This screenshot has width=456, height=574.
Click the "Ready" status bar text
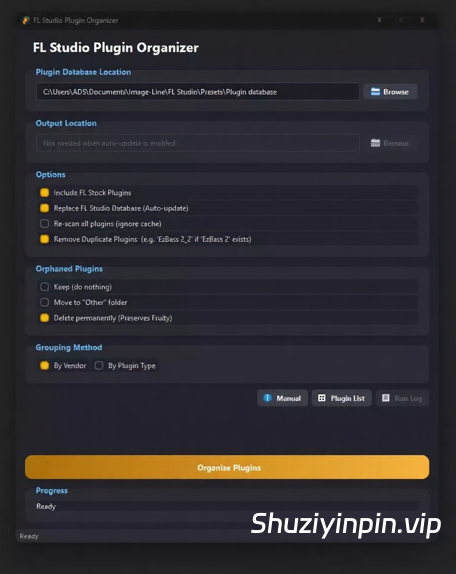pyautogui.click(x=29, y=536)
